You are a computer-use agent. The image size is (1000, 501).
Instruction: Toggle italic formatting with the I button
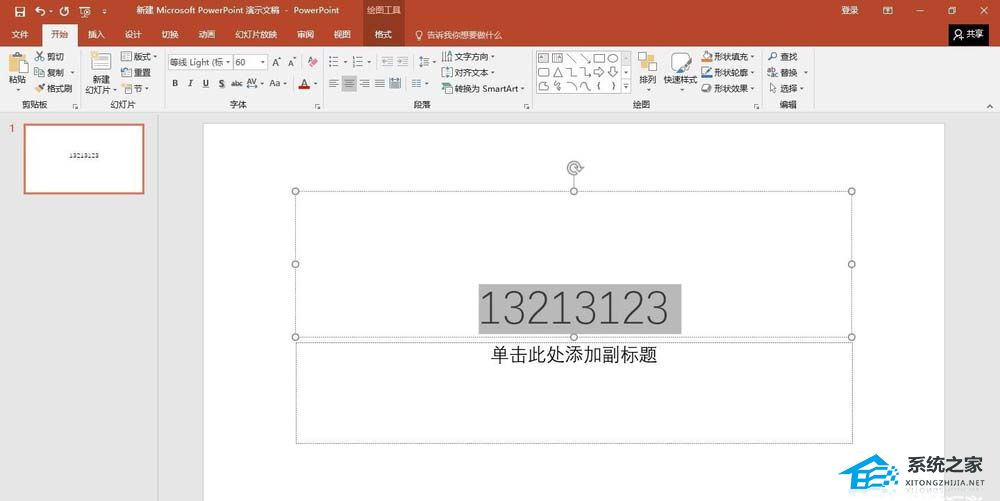coord(190,84)
